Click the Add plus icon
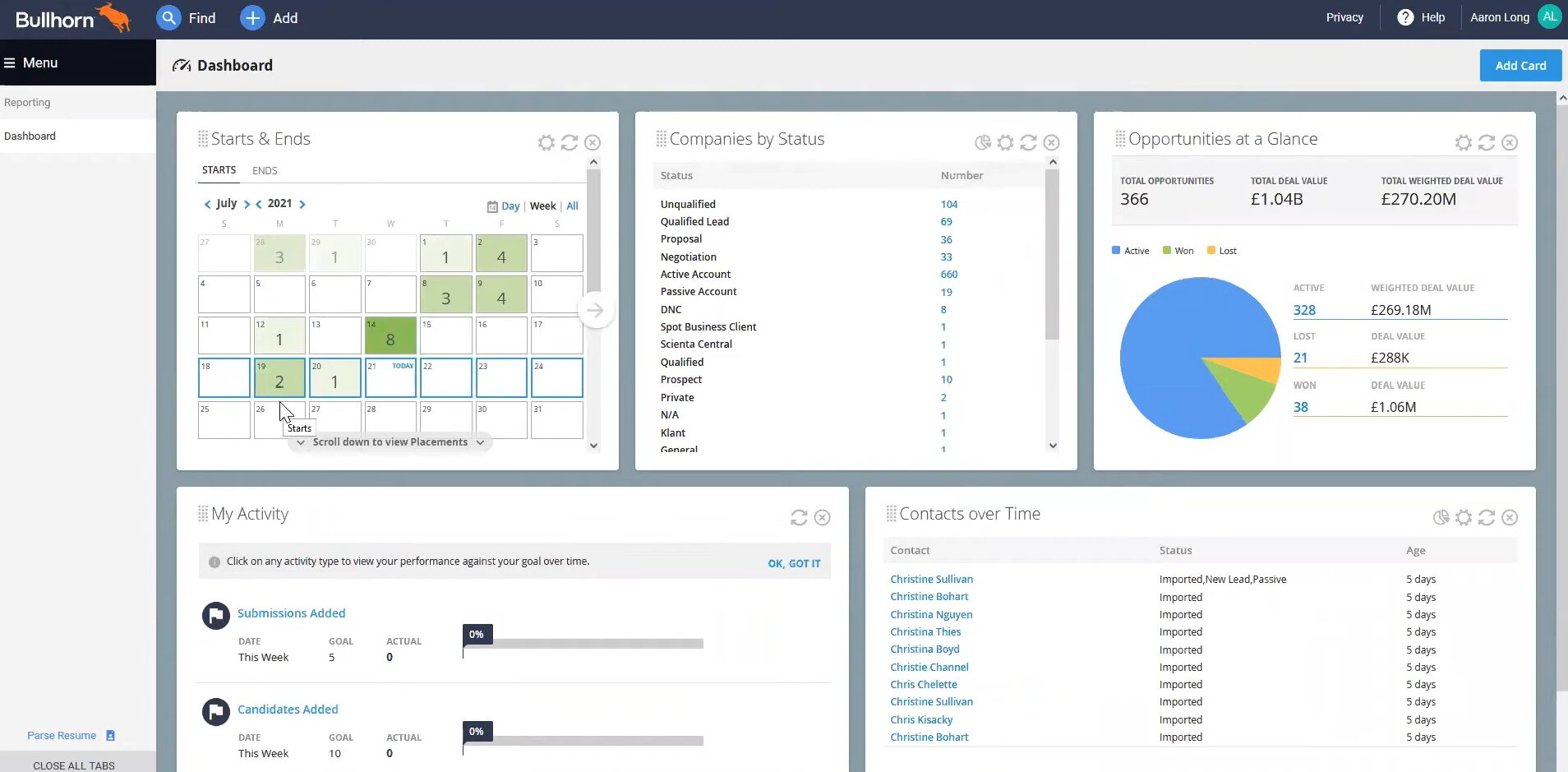 coord(252,18)
